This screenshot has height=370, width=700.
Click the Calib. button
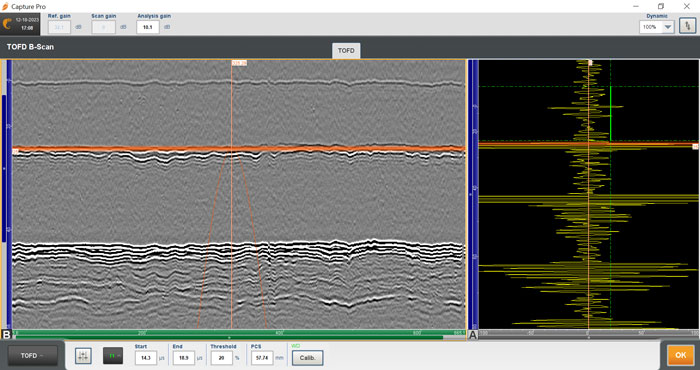(308, 358)
